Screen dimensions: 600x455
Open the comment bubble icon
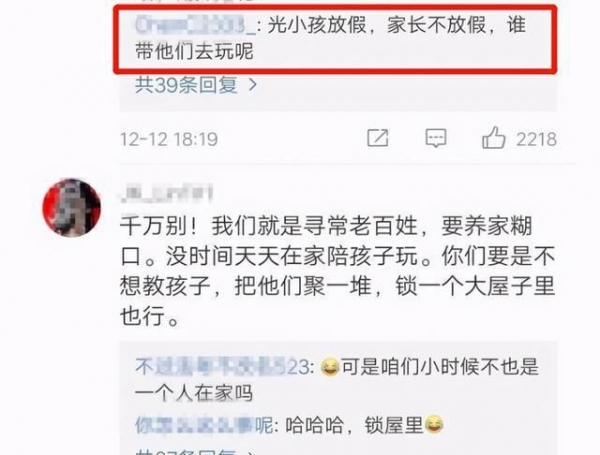tap(436, 138)
